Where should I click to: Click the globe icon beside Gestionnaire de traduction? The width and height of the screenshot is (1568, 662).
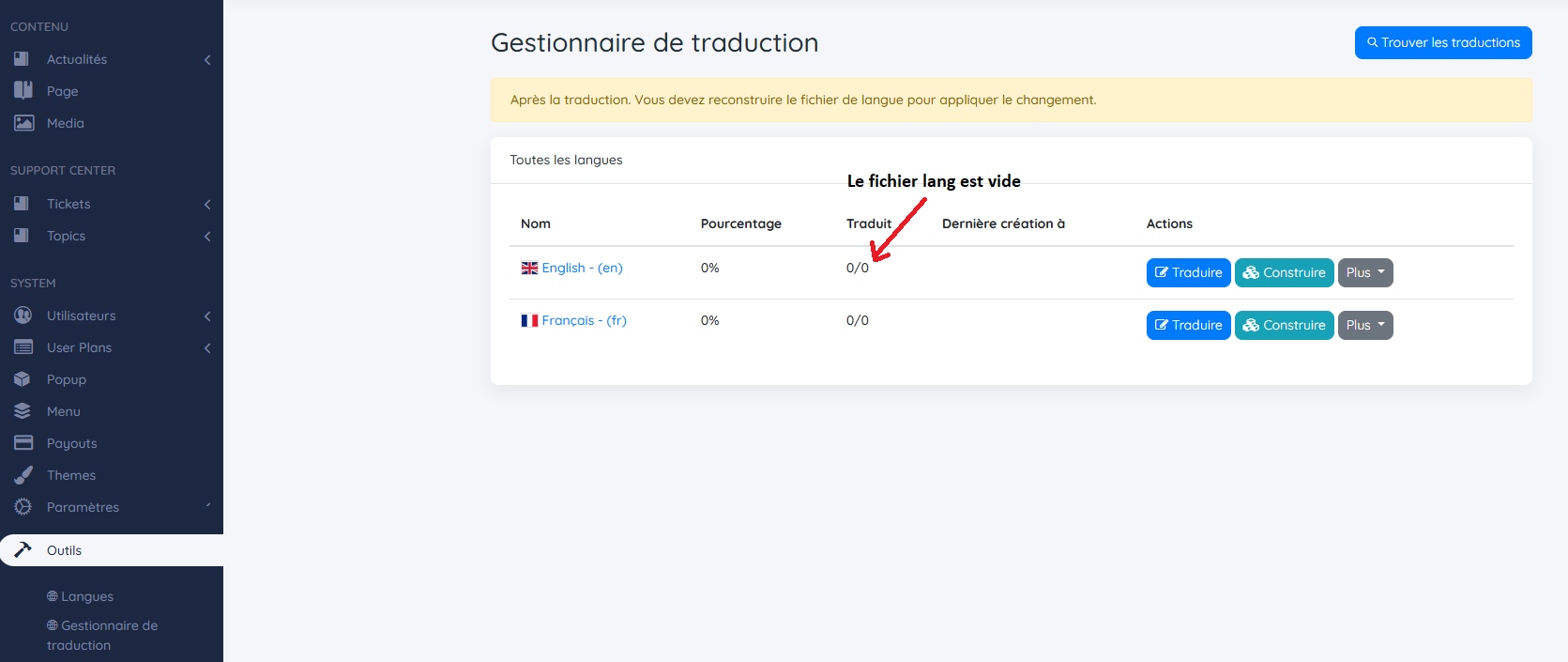[x=53, y=625]
